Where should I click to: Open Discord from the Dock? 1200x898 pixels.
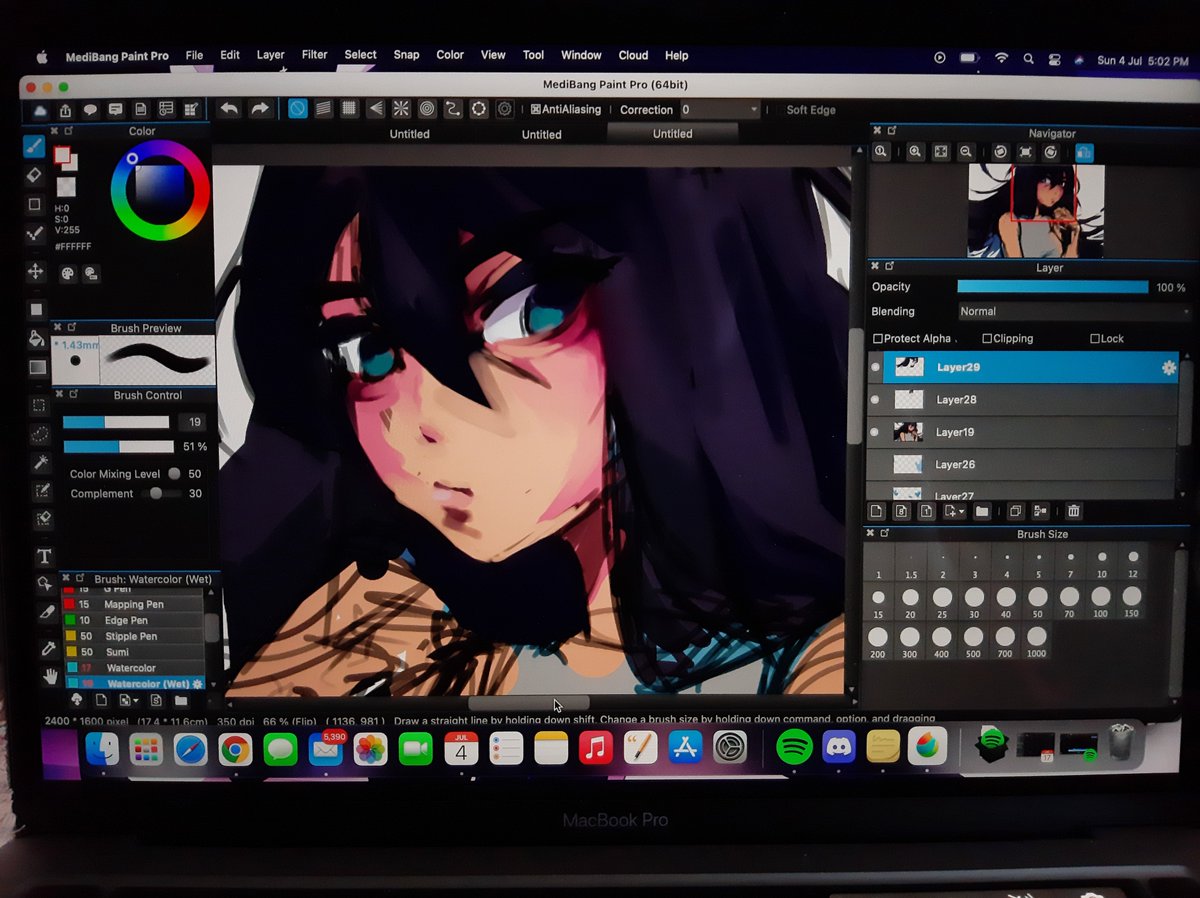click(x=839, y=747)
